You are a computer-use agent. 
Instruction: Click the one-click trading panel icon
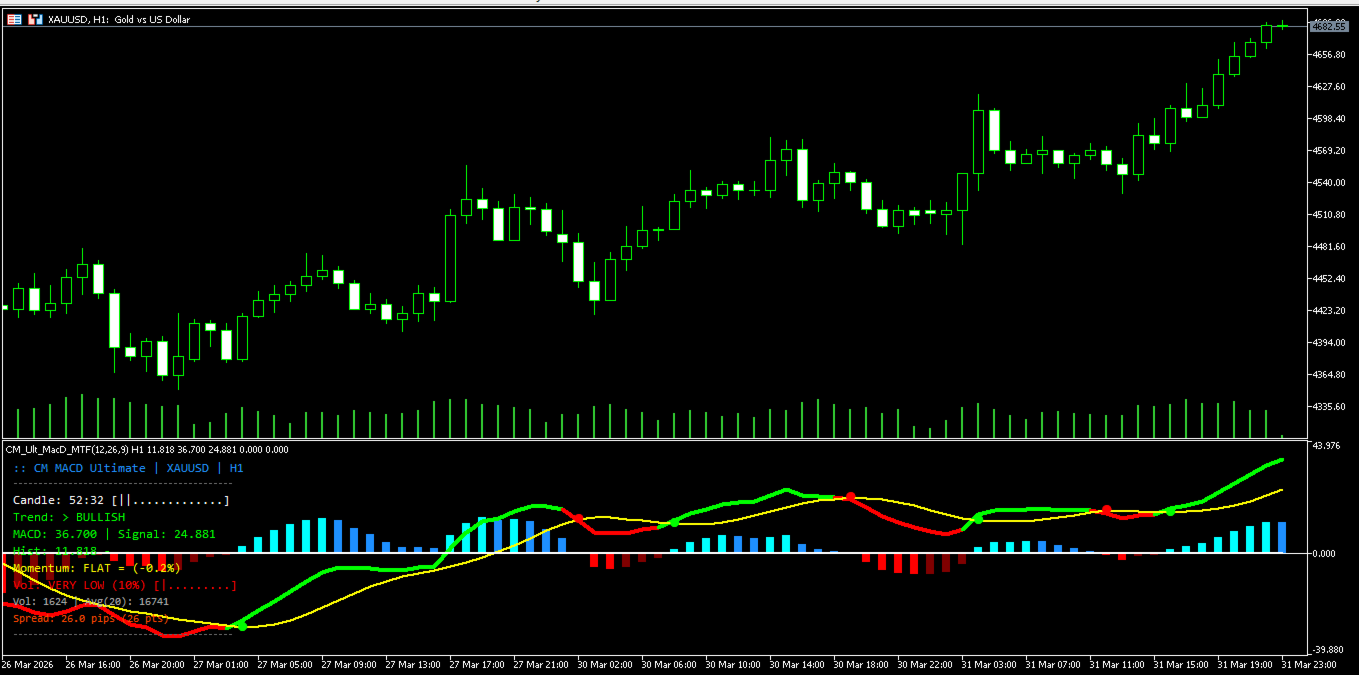(35, 19)
